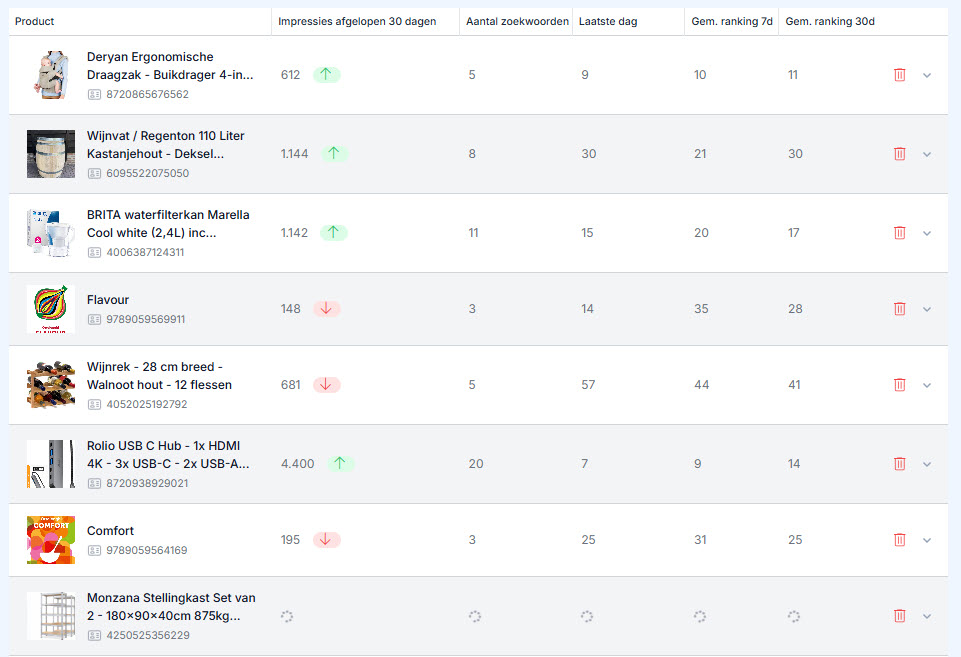Click EAN icon next to 8720865676562
This screenshot has width=961, height=657.
pyautogui.click(x=94, y=94)
